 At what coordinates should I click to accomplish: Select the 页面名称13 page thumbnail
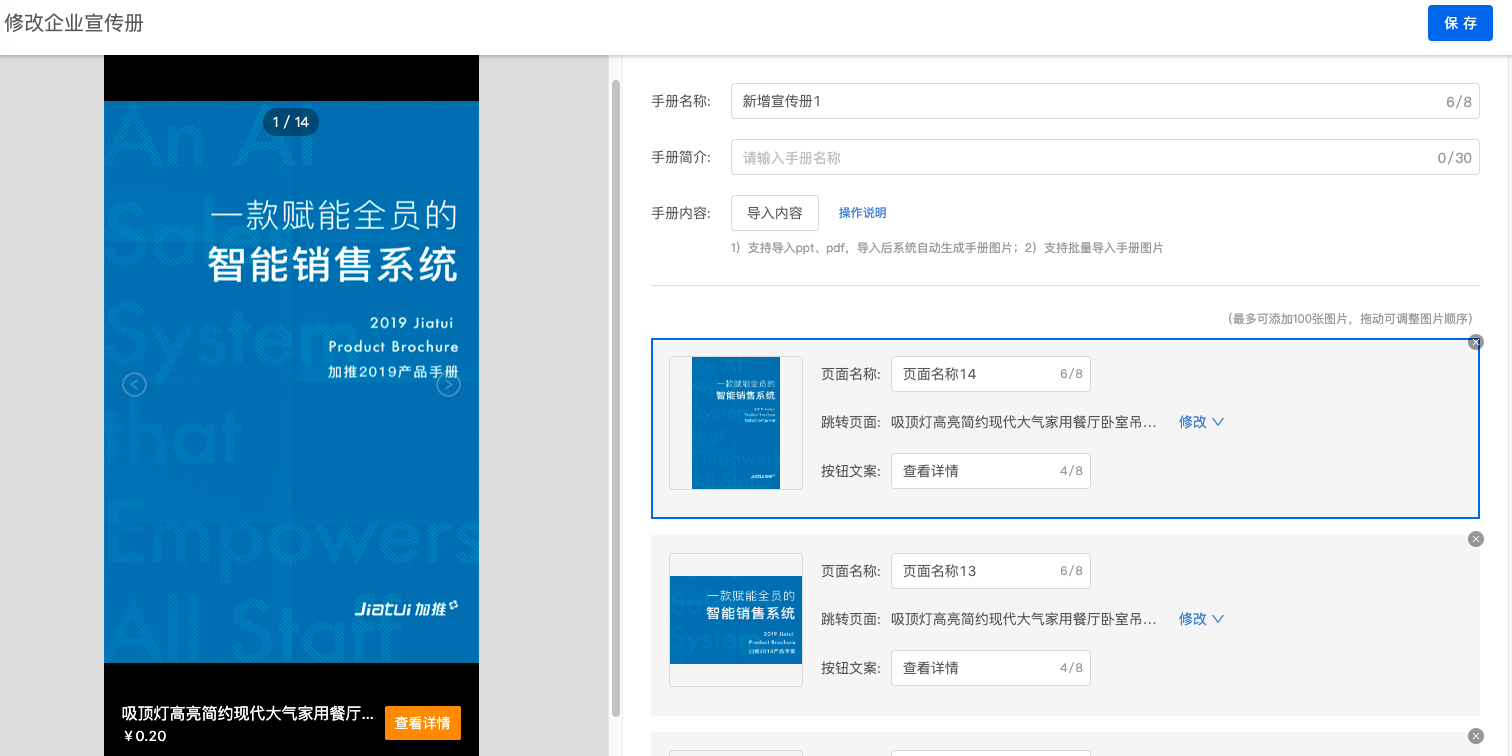(736, 620)
